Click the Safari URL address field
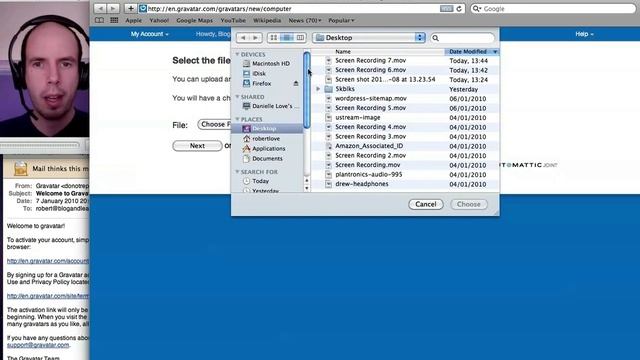Viewport: 640px width, 360px height. click(x=290, y=9)
